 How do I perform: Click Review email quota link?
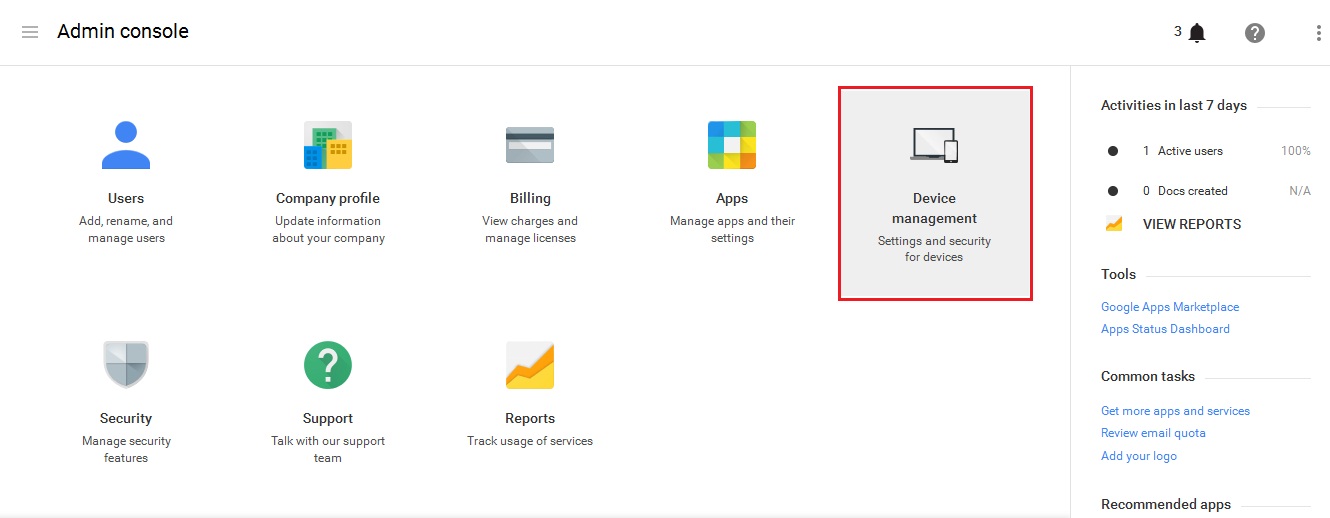click(x=1153, y=433)
